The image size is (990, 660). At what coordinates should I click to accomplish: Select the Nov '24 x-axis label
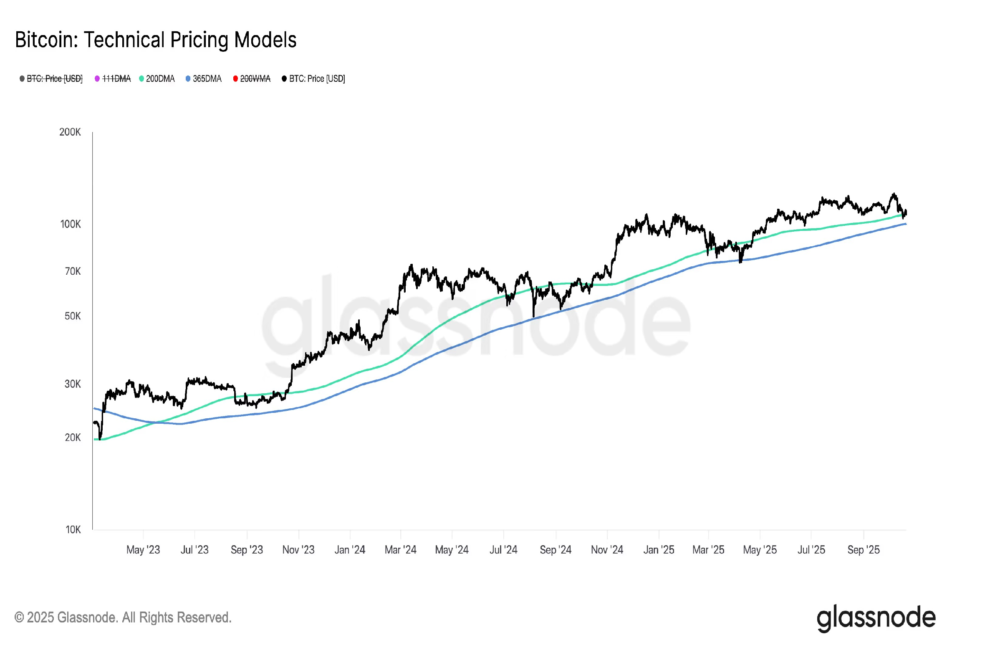pos(607,549)
